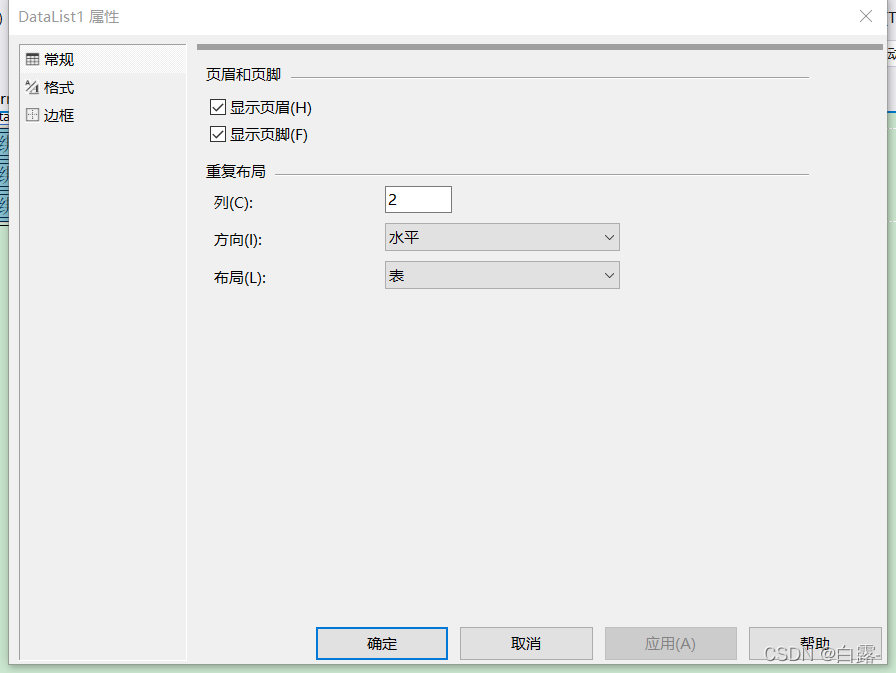Click the 帮助 button
The height and width of the screenshot is (673, 896).
click(815, 643)
